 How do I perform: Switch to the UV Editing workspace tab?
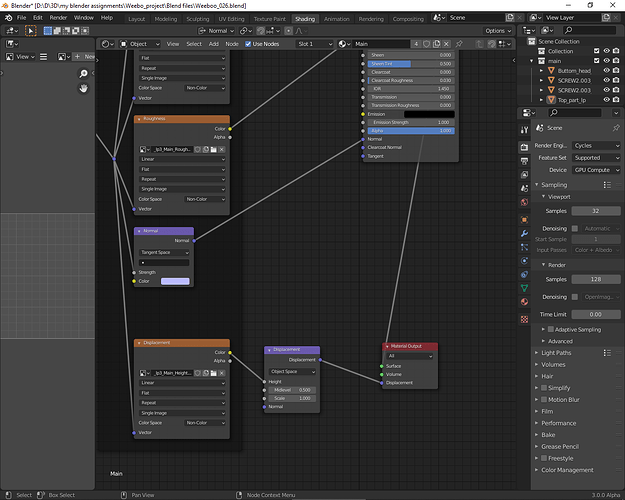point(231,19)
